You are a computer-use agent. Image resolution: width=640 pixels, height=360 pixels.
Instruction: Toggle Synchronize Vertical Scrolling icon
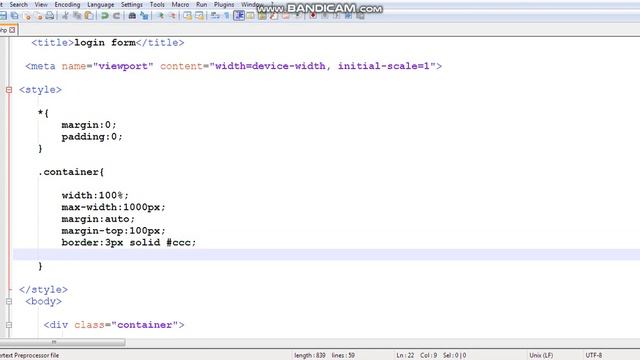click(187, 16)
